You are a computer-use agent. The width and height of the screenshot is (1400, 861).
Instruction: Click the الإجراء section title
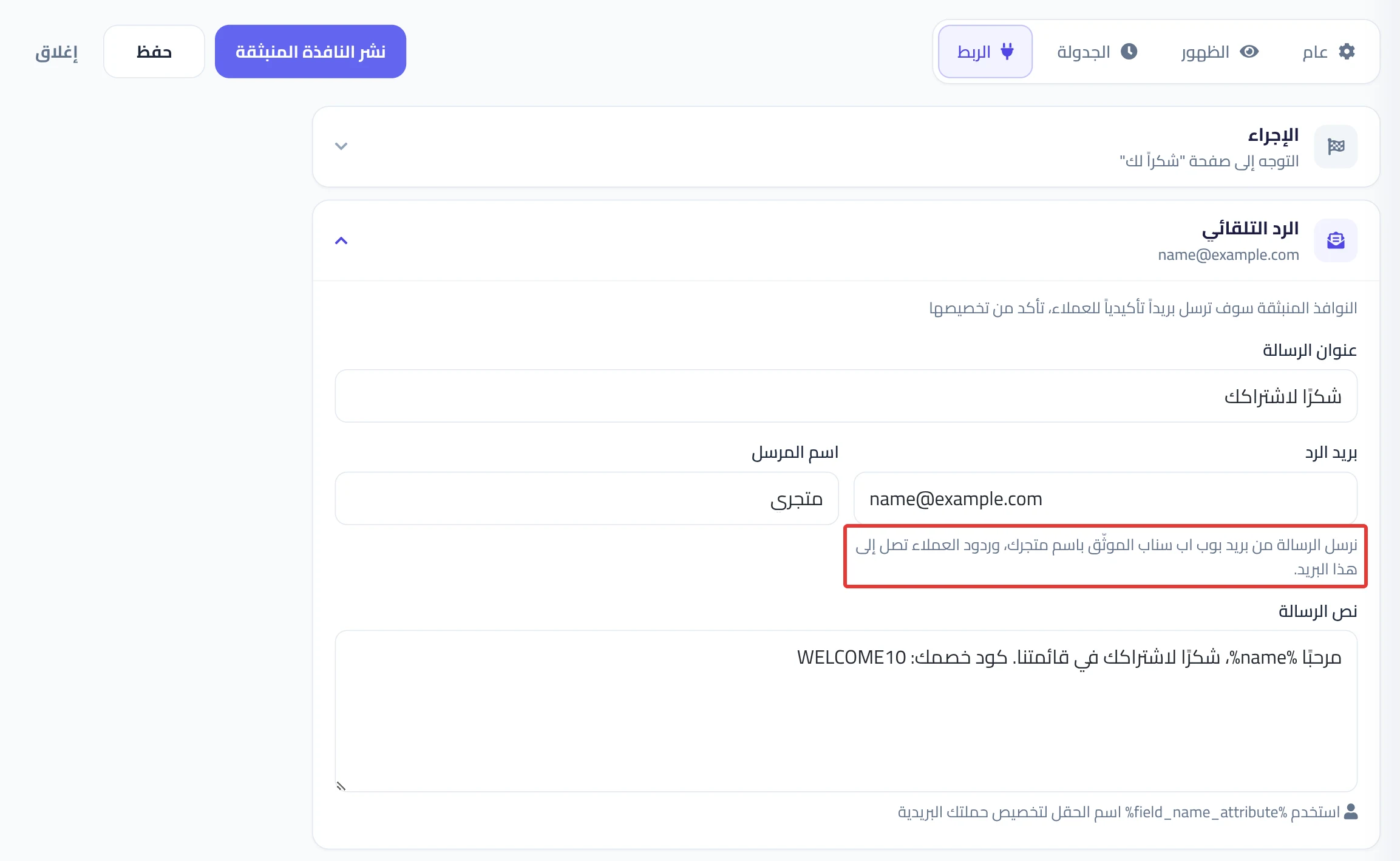1273,135
